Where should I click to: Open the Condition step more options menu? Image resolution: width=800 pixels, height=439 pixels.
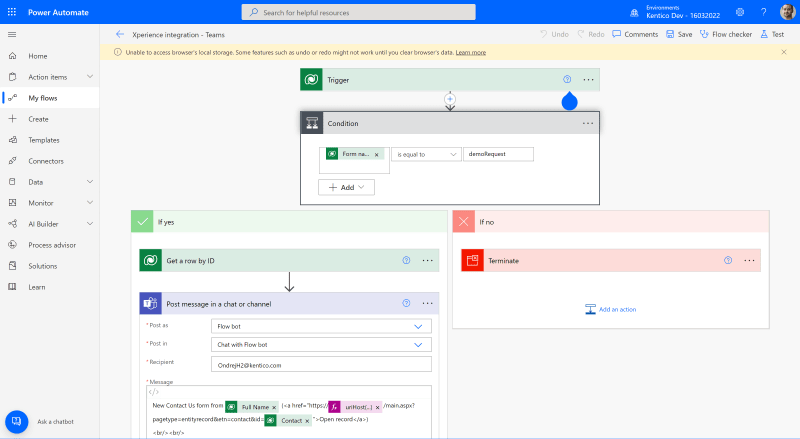(x=588, y=123)
